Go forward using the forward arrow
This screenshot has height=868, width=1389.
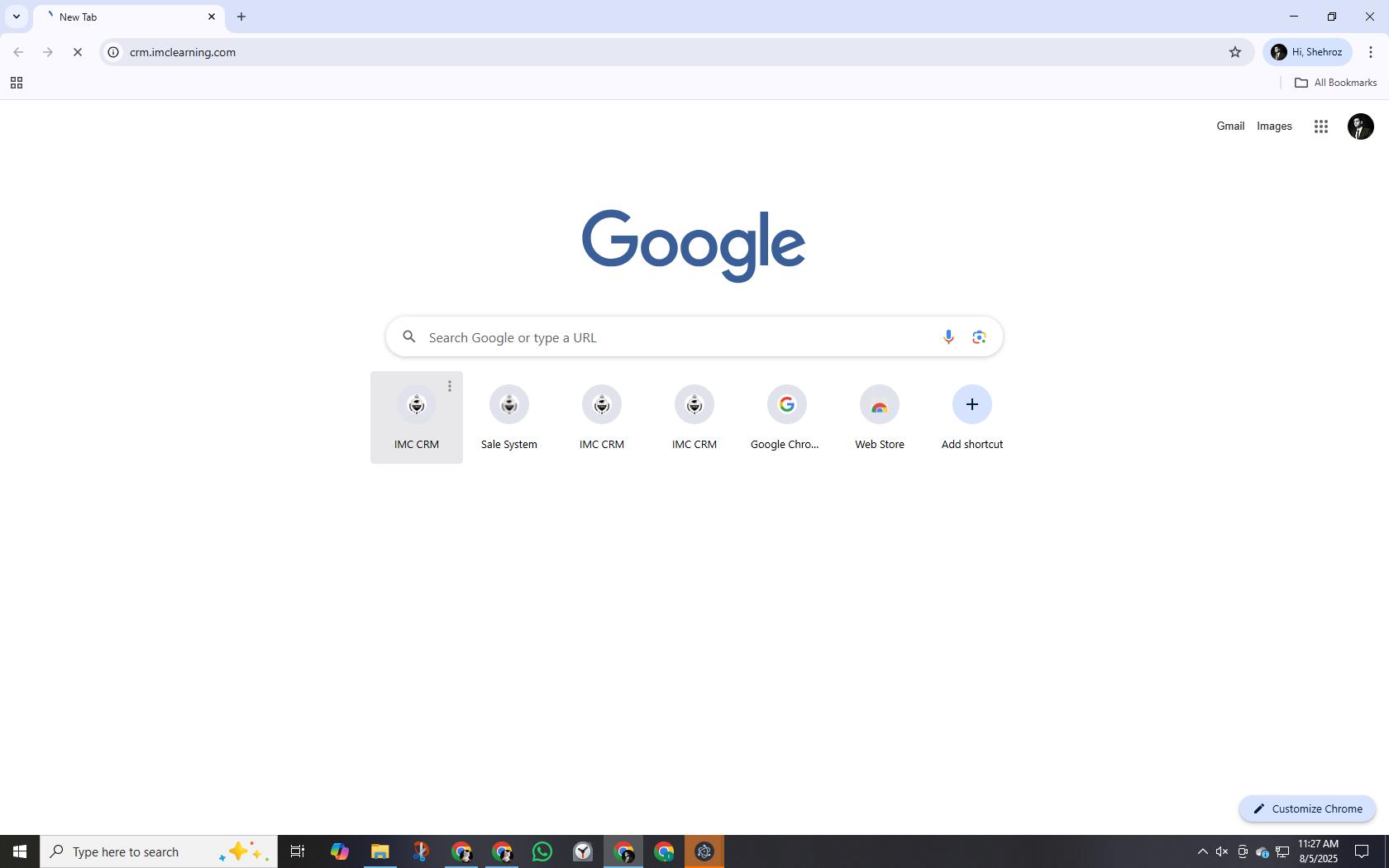click(x=48, y=52)
